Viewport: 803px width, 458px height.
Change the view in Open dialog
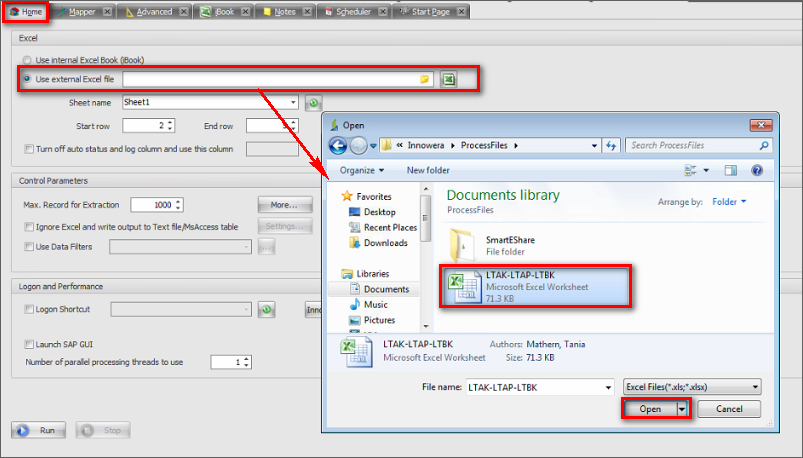pos(691,170)
